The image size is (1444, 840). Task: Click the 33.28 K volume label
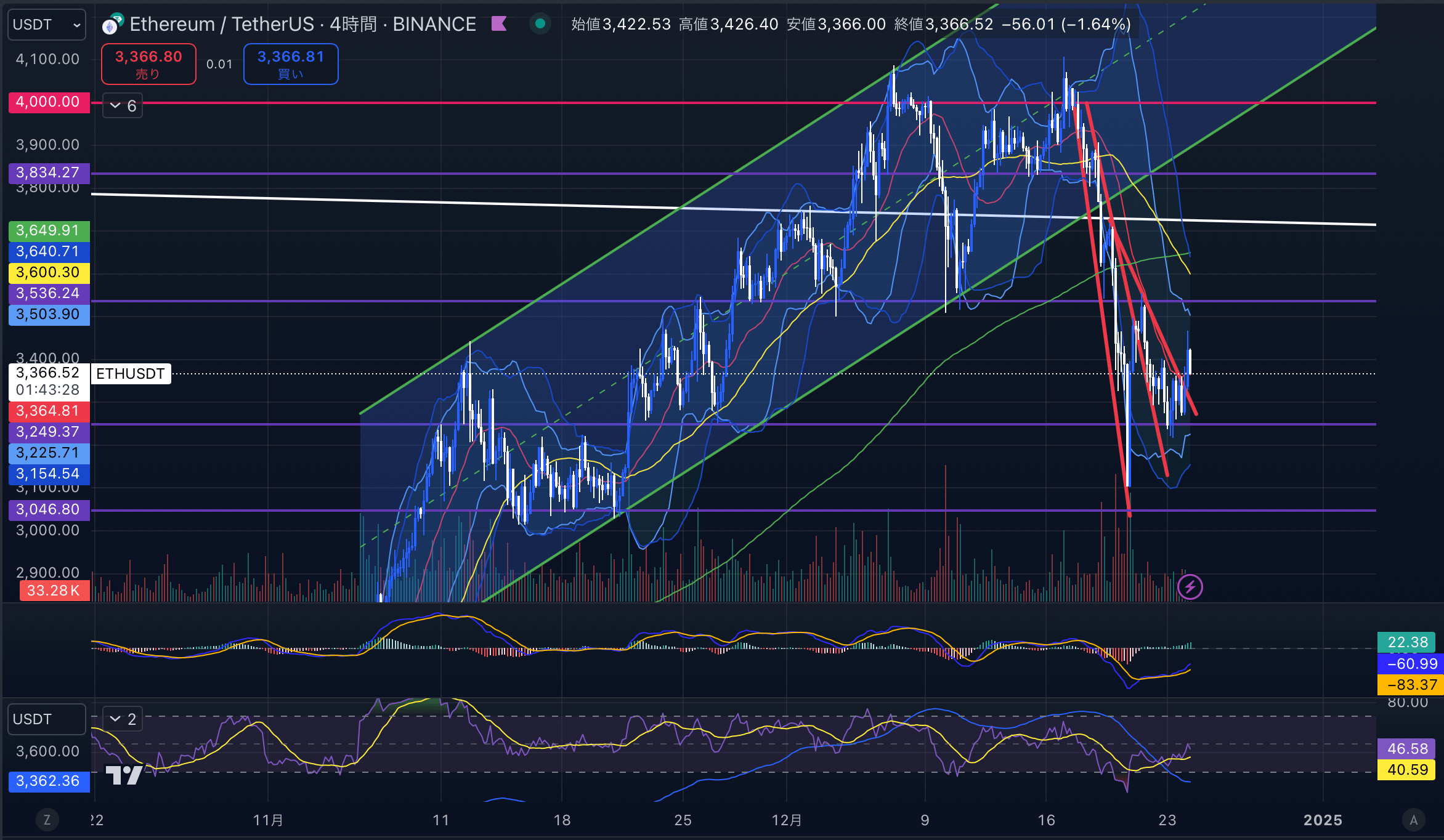point(54,591)
